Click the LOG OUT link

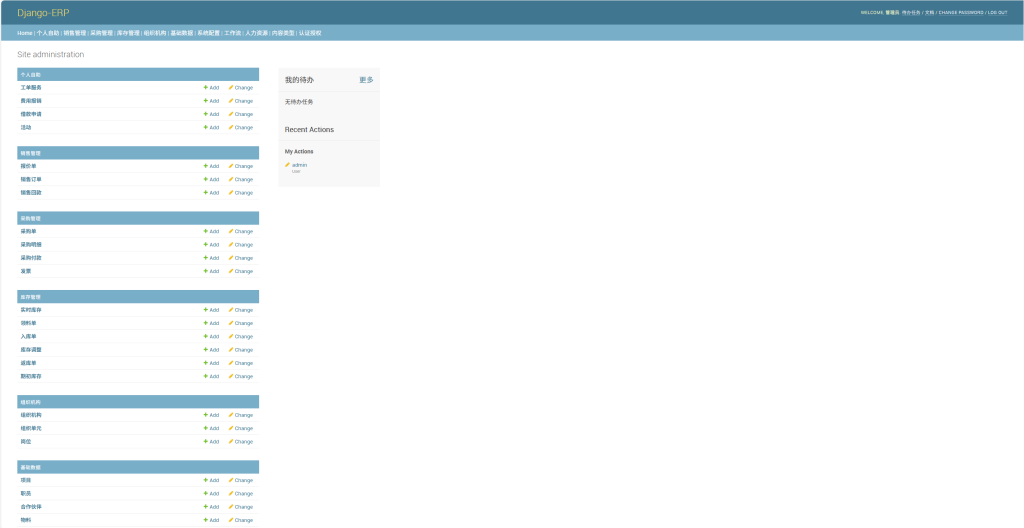coord(997,13)
